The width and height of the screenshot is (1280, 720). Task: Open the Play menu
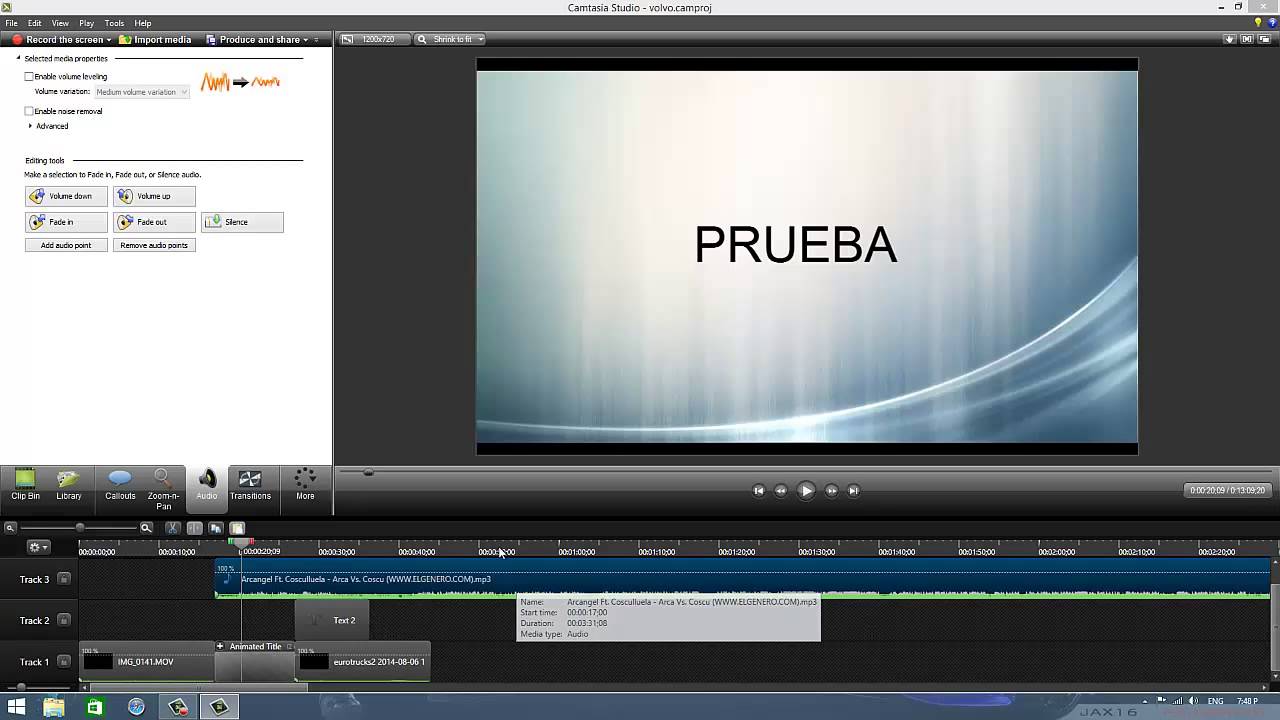(87, 23)
